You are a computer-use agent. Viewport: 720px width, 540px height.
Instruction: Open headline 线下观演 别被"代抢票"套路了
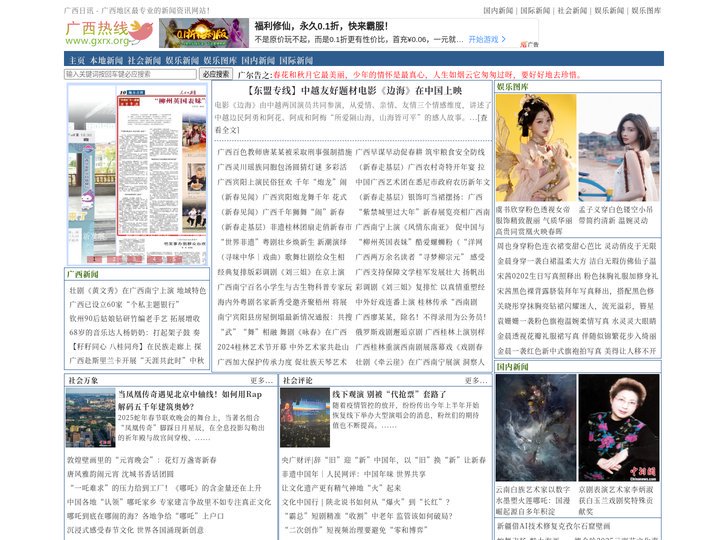click(389, 394)
